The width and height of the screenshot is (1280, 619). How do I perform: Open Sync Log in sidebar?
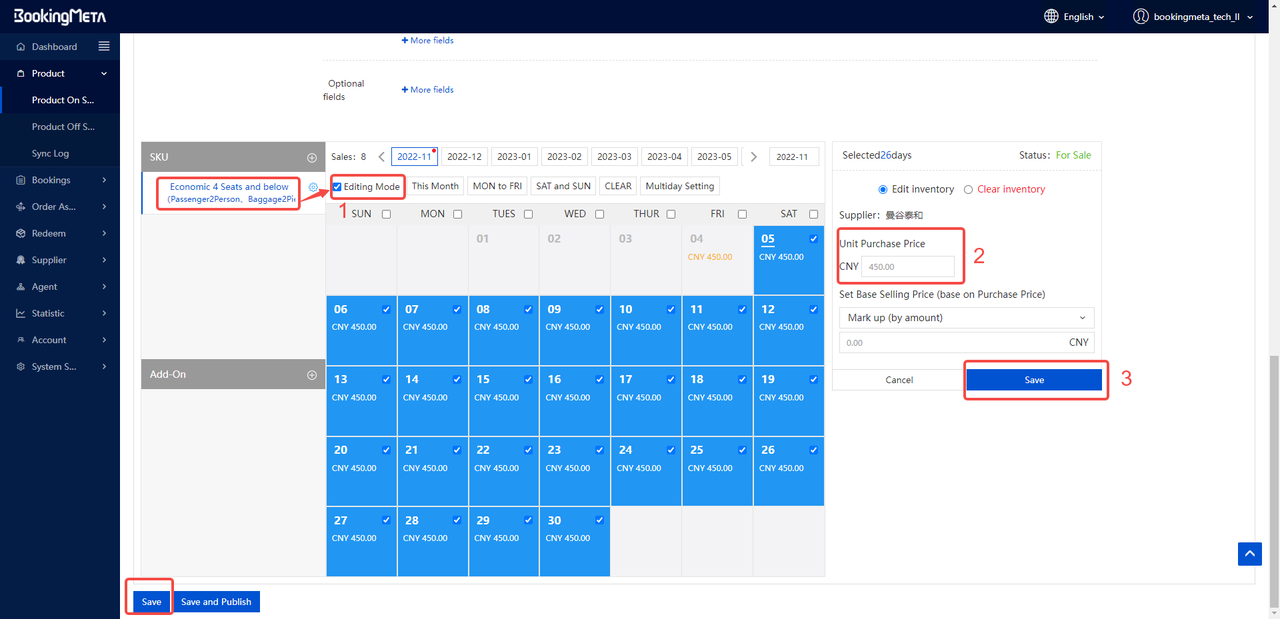click(x=50, y=154)
